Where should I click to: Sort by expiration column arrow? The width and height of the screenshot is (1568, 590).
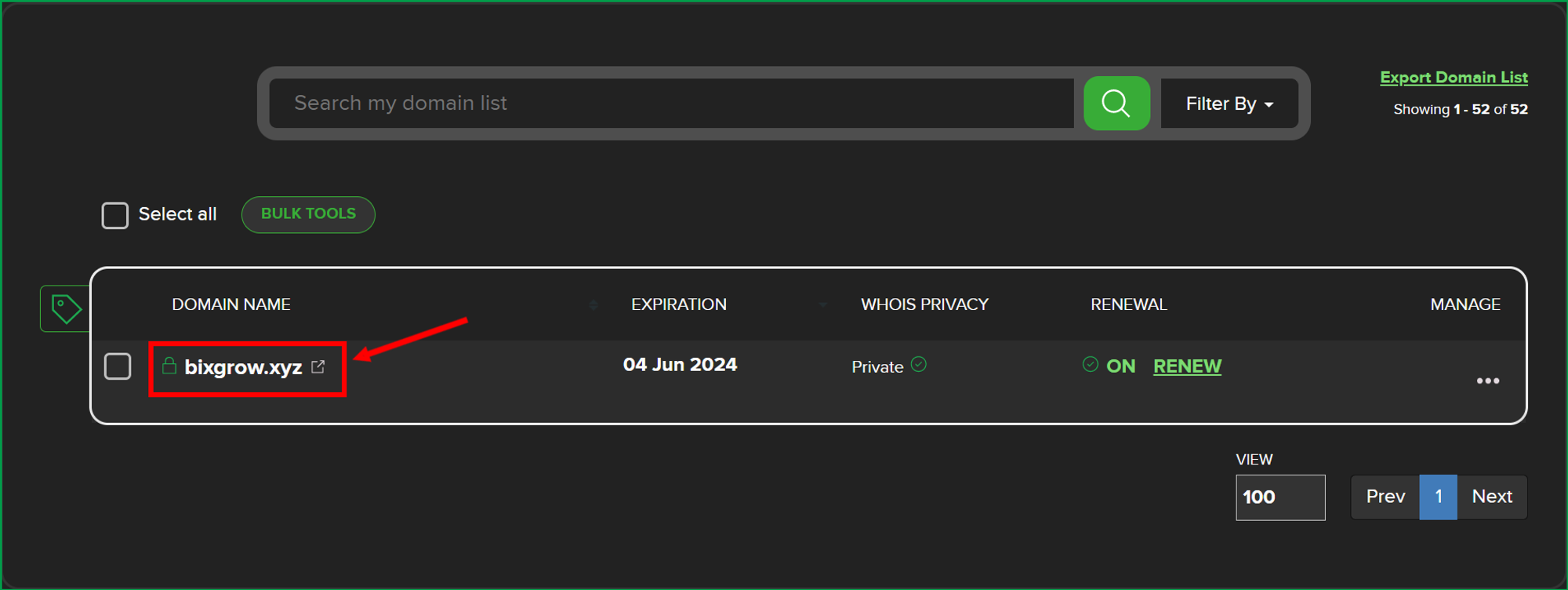click(x=822, y=304)
